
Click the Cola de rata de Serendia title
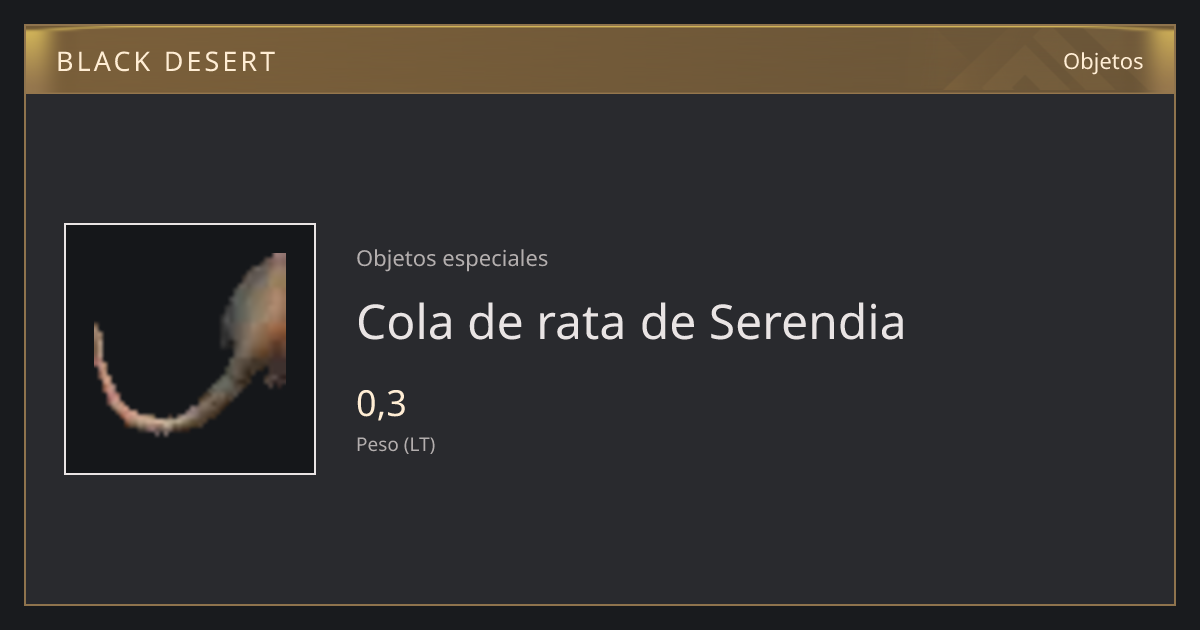pos(631,322)
